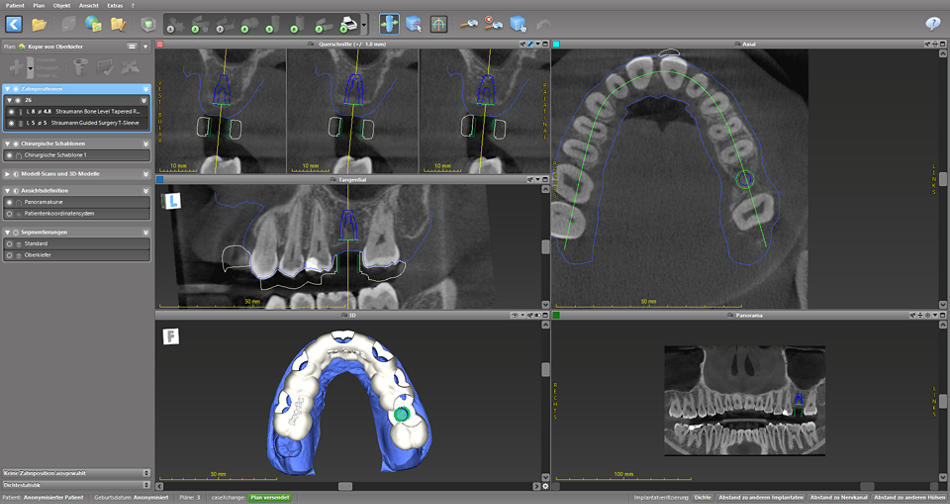Screen dimensions: 950x504
Task: Open the Plan menu
Action: pos(39,5)
